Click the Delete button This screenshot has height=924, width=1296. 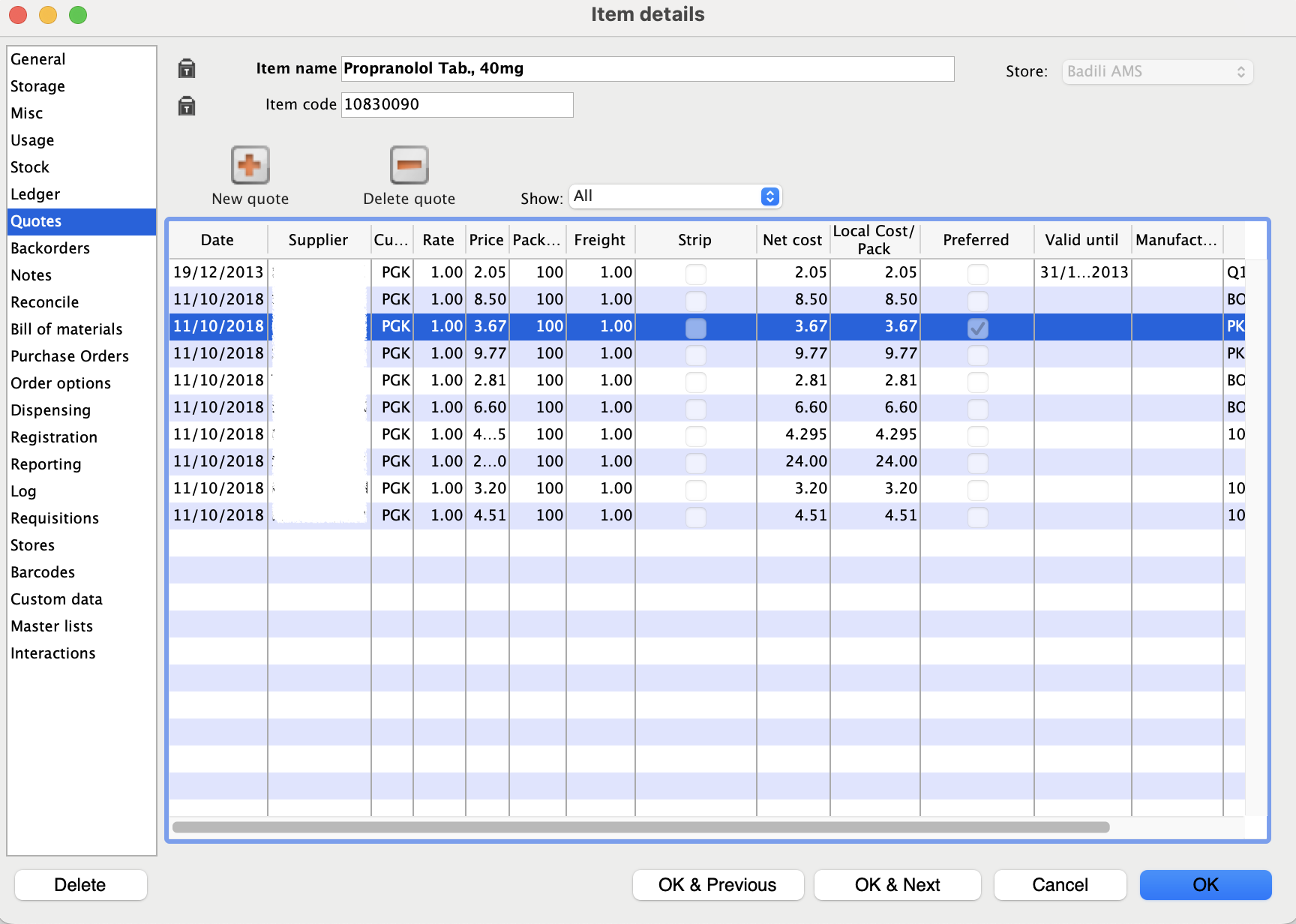coord(80,885)
